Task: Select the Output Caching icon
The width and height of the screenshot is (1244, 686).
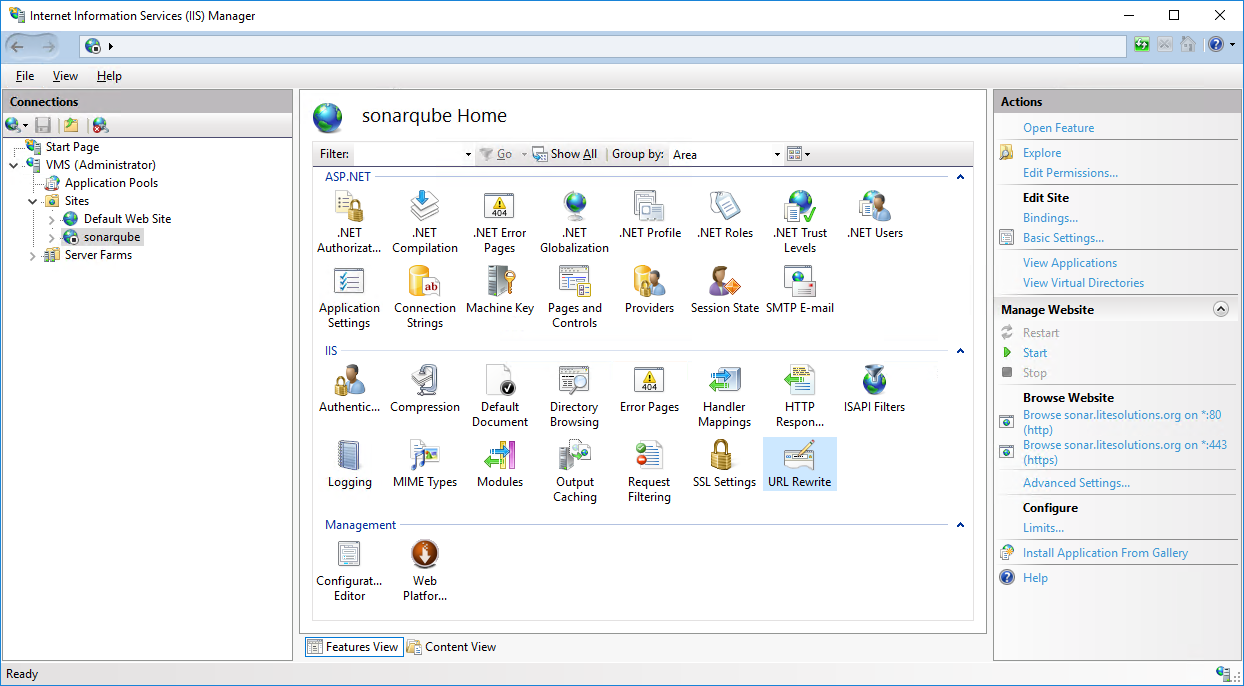Action: (574, 470)
